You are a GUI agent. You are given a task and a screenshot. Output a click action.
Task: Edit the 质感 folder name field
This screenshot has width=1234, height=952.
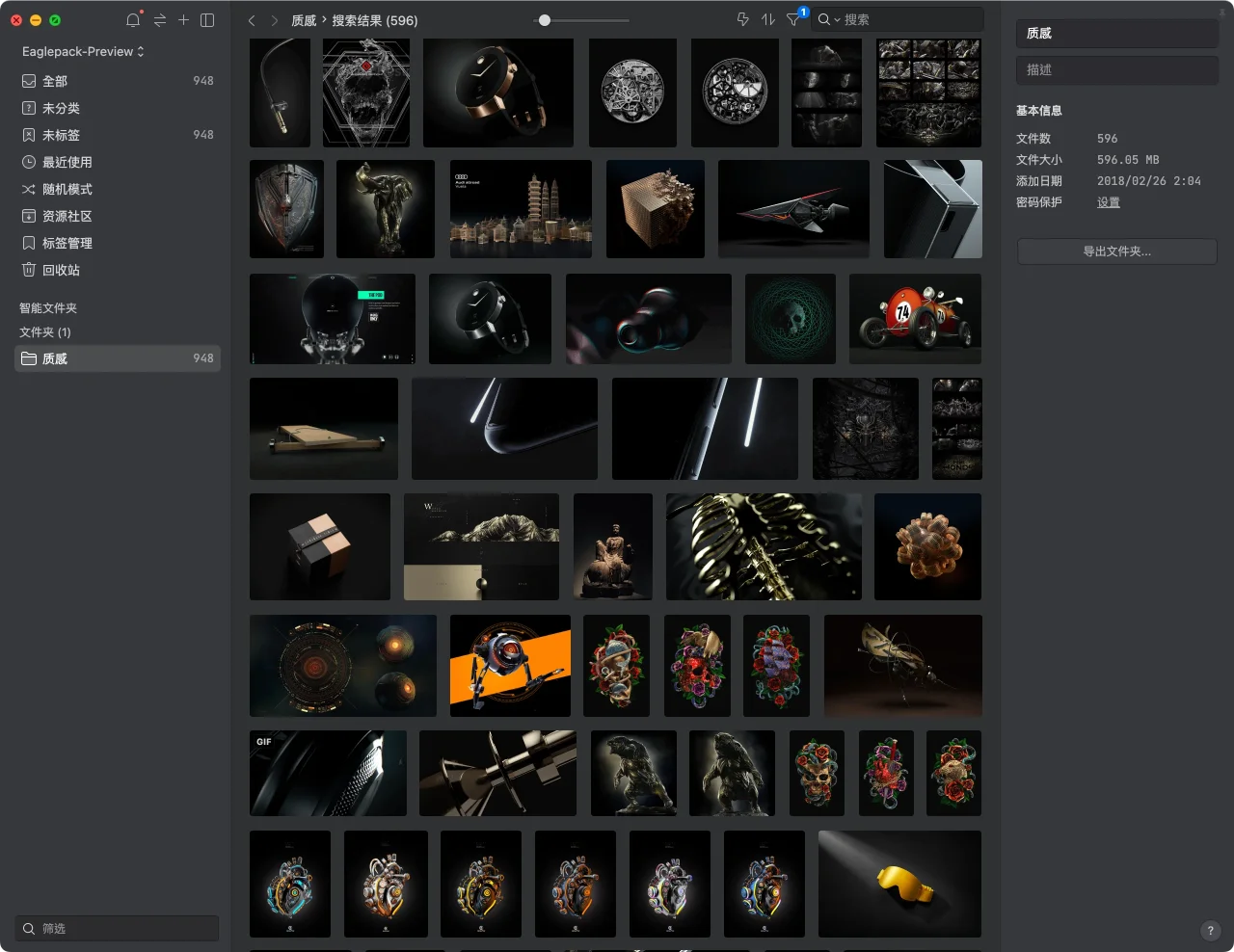(1117, 34)
